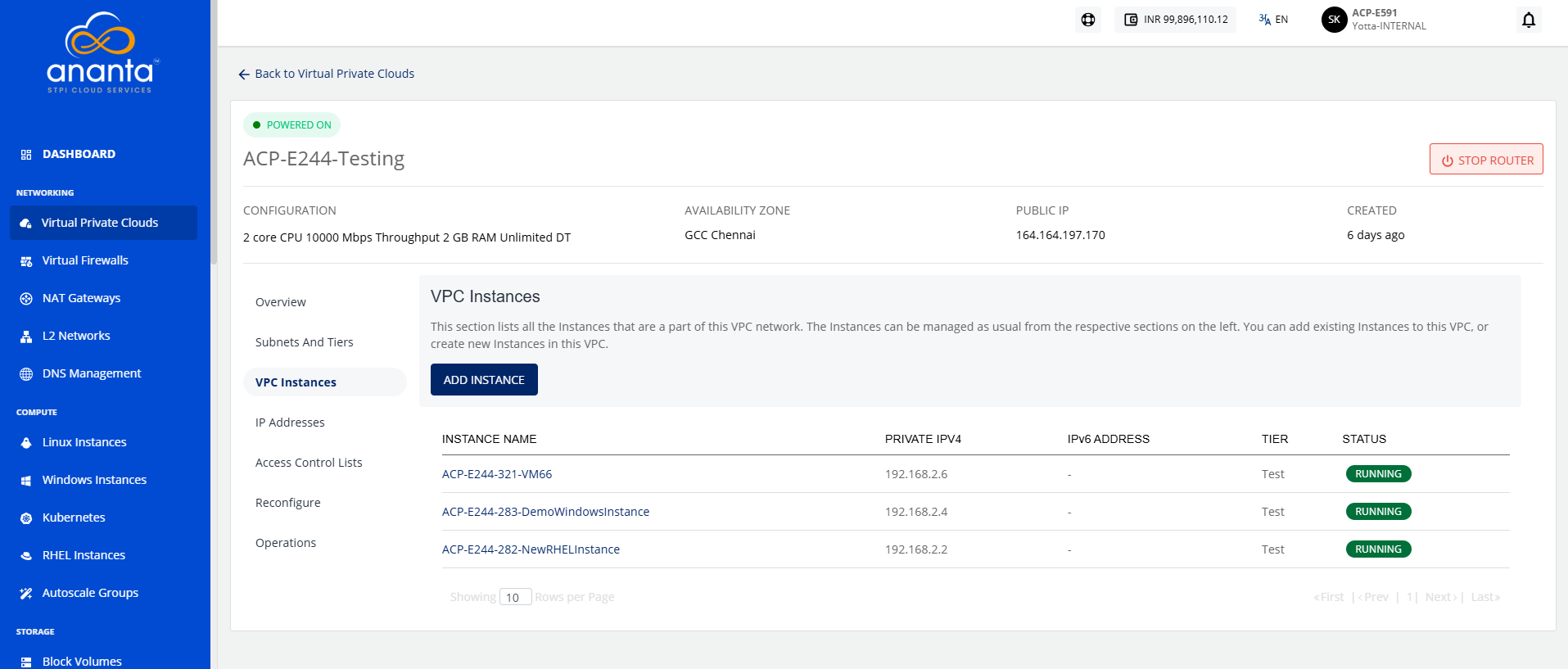Click the INR 99,896,110.12 balance
Screen dimensions: 1568x669
(1186, 20)
